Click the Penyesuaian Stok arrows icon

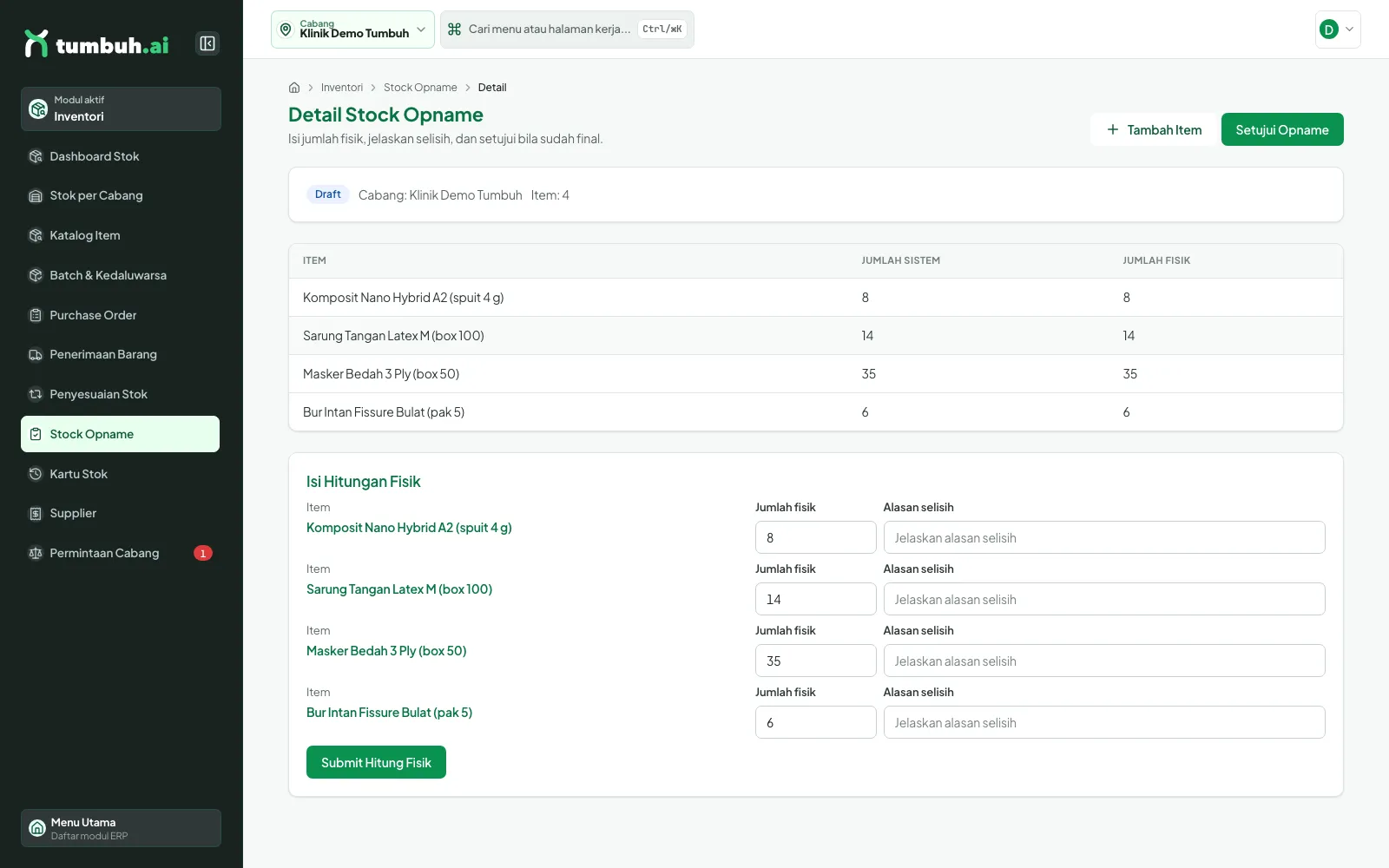pos(36,394)
